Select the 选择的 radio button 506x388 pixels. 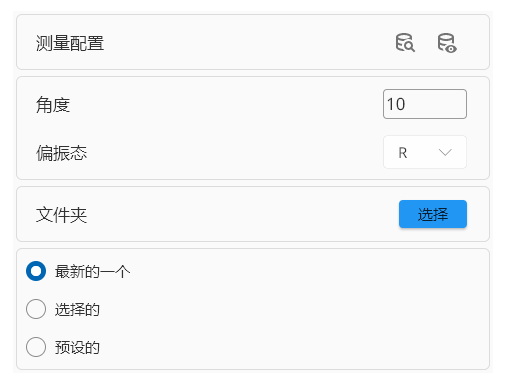click(36, 309)
